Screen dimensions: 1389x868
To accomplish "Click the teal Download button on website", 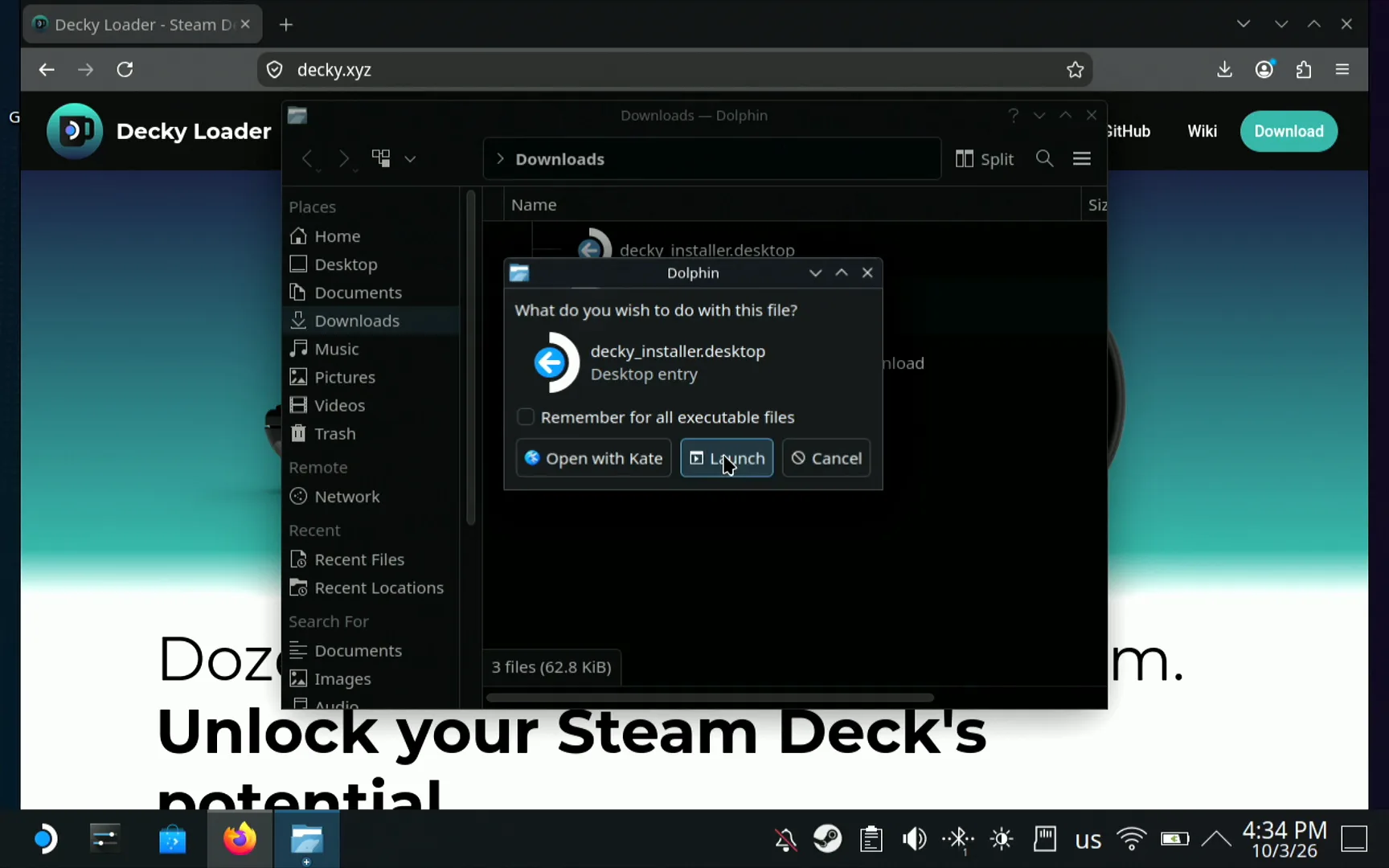I will click(1289, 131).
